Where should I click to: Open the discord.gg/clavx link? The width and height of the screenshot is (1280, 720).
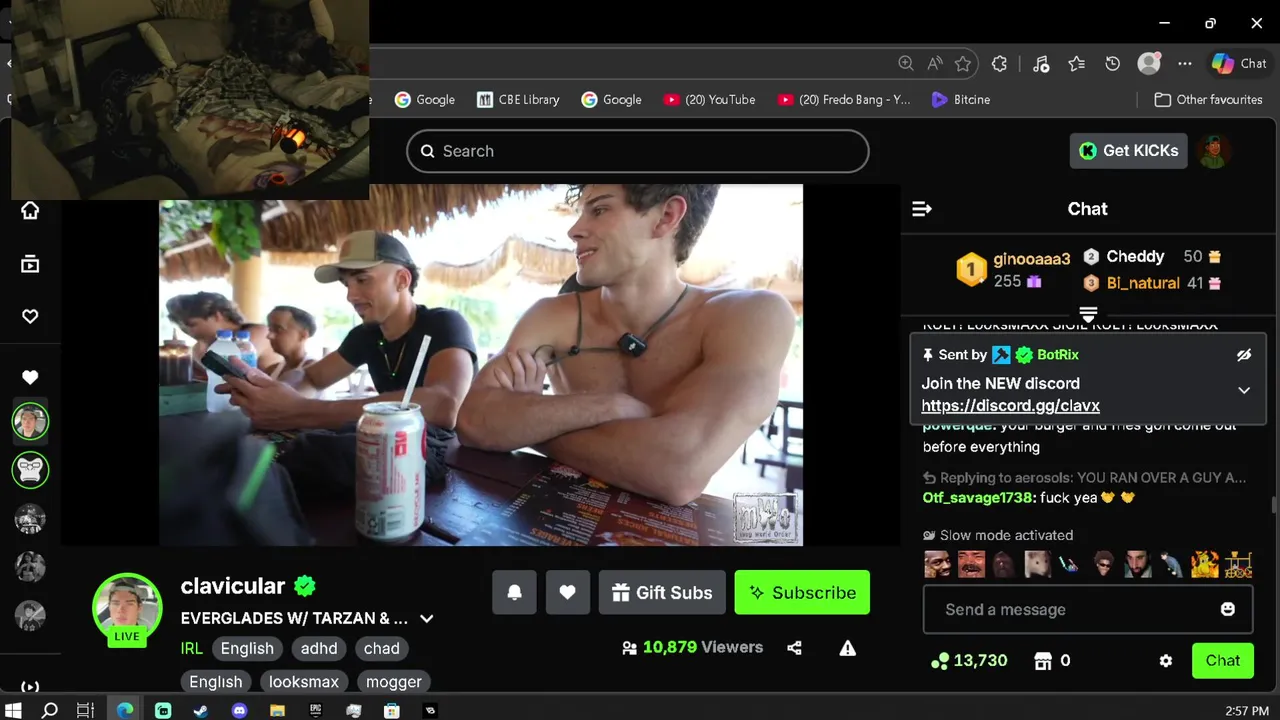(1010, 406)
